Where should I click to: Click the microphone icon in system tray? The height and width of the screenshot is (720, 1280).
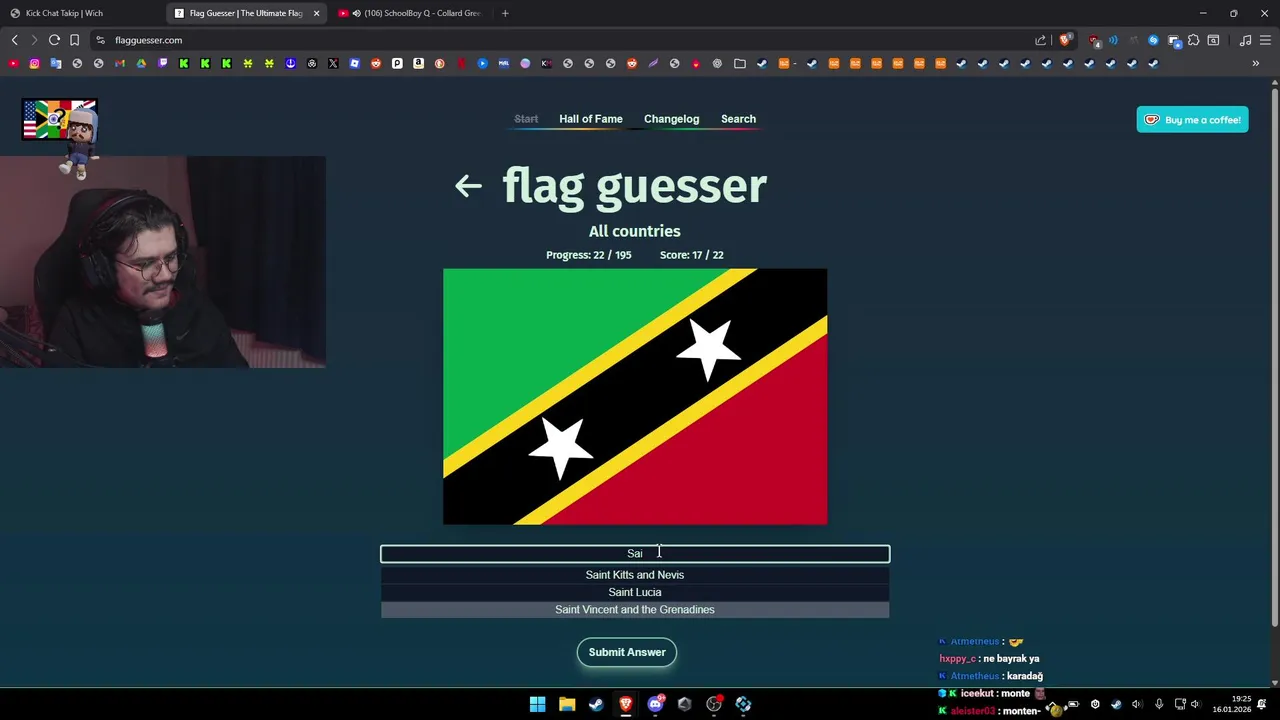tap(1159, 704)
